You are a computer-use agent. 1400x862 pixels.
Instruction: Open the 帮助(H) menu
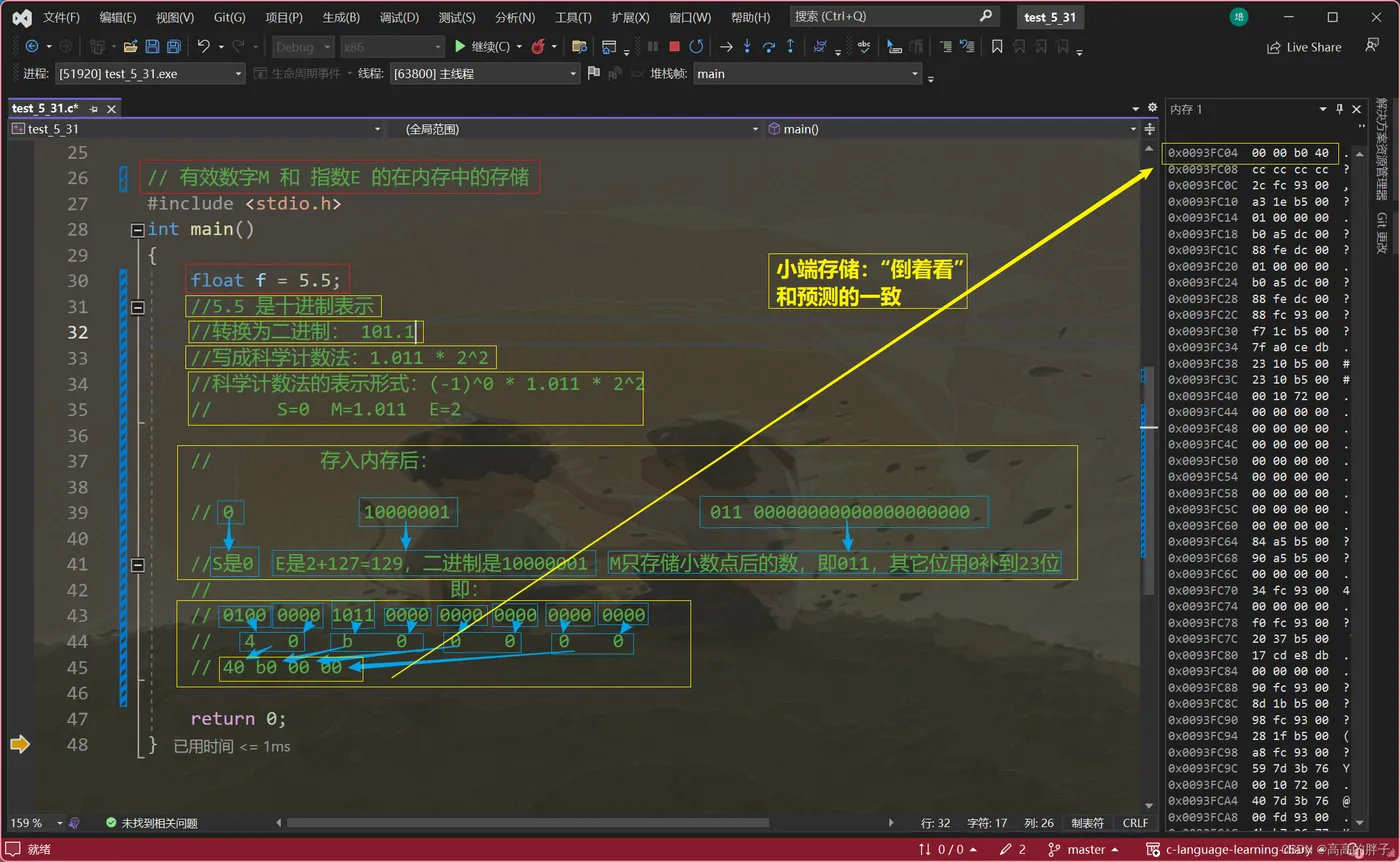click(x=750, y=17)
